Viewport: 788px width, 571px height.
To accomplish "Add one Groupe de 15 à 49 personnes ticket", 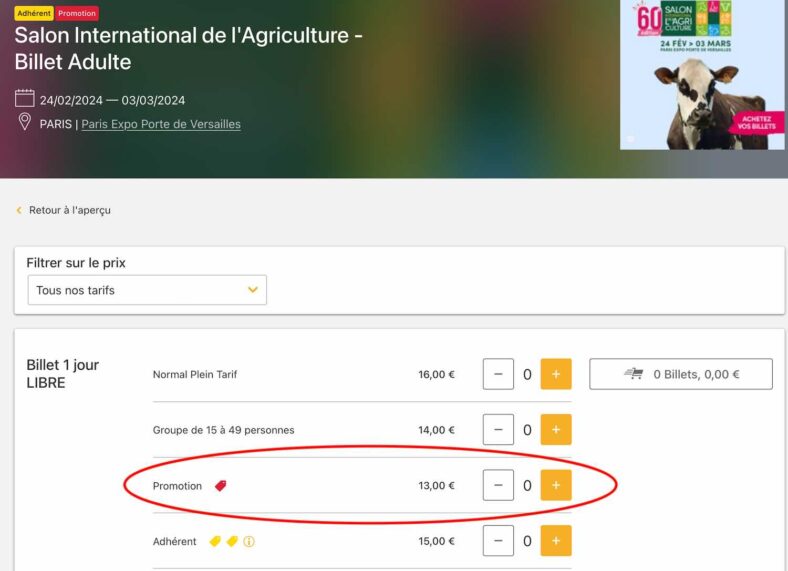I will click(556, 430).
